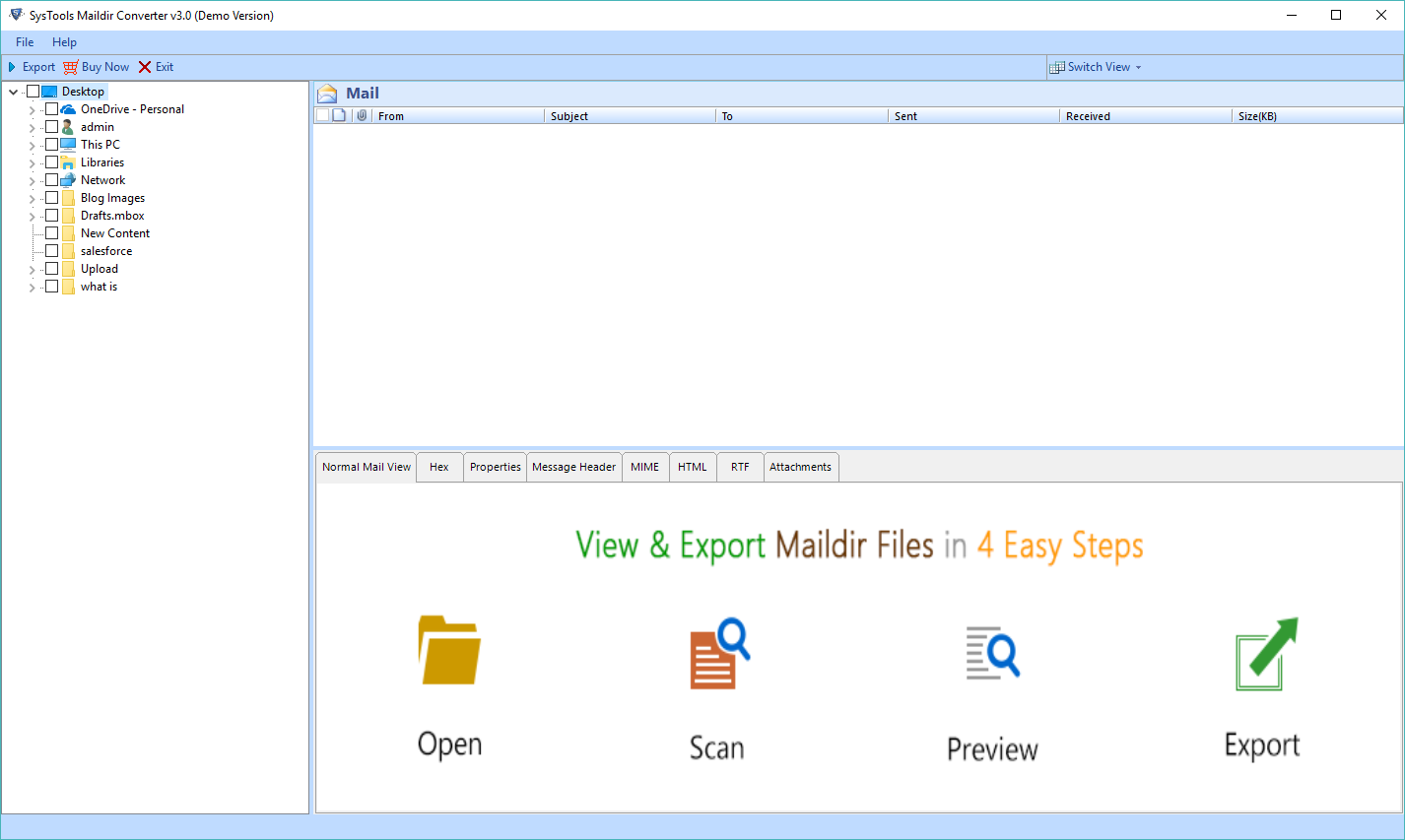Click the Drafts.mbox folder icon

pyautogui.click(x=68, y=216)
